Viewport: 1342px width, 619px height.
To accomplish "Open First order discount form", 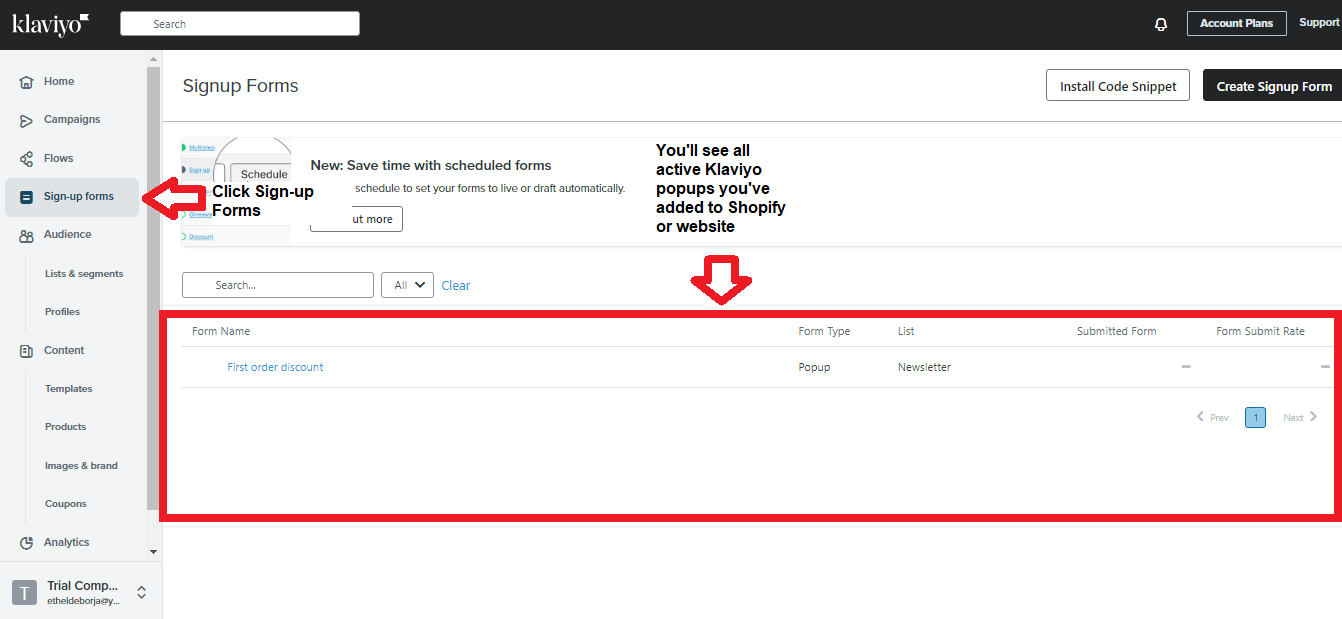I will tap(275, 367).
